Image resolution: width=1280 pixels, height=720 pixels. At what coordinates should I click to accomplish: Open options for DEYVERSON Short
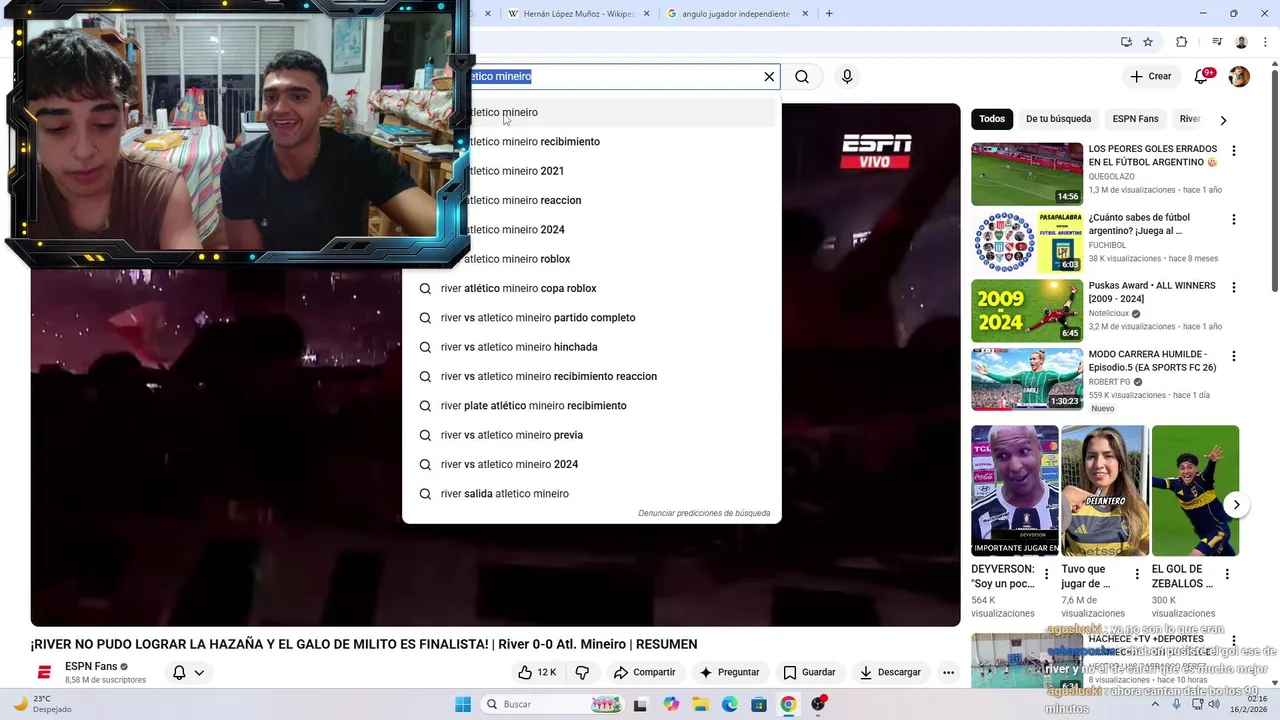point(1047,574)
